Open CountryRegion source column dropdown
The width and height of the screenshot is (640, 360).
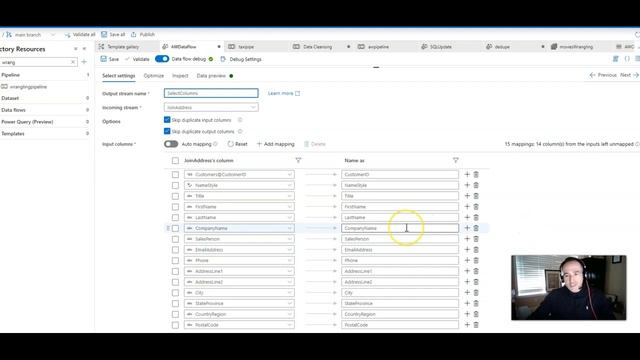click(x=239, y=314)
